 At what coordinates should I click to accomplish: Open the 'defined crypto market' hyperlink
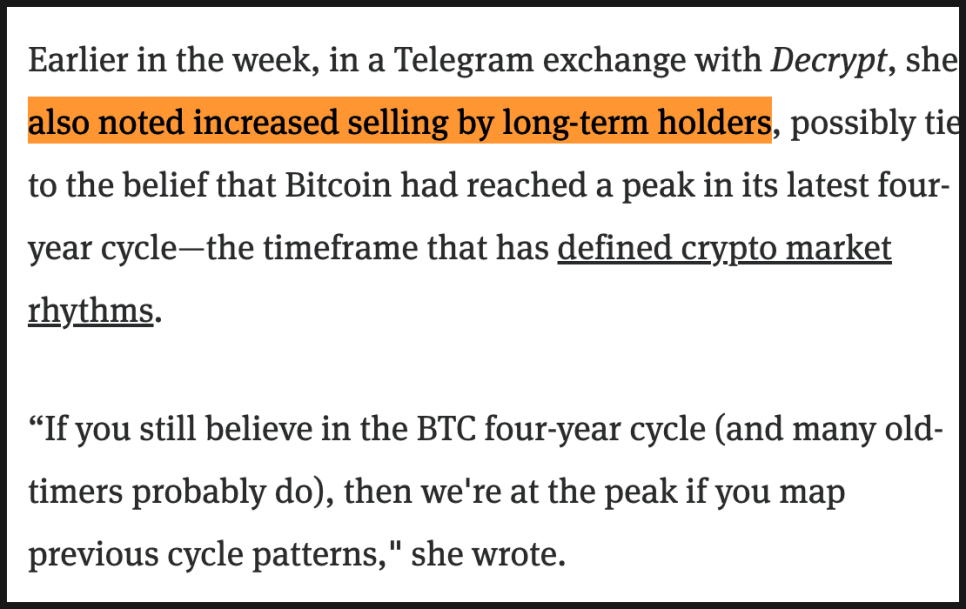click(723, 248)
